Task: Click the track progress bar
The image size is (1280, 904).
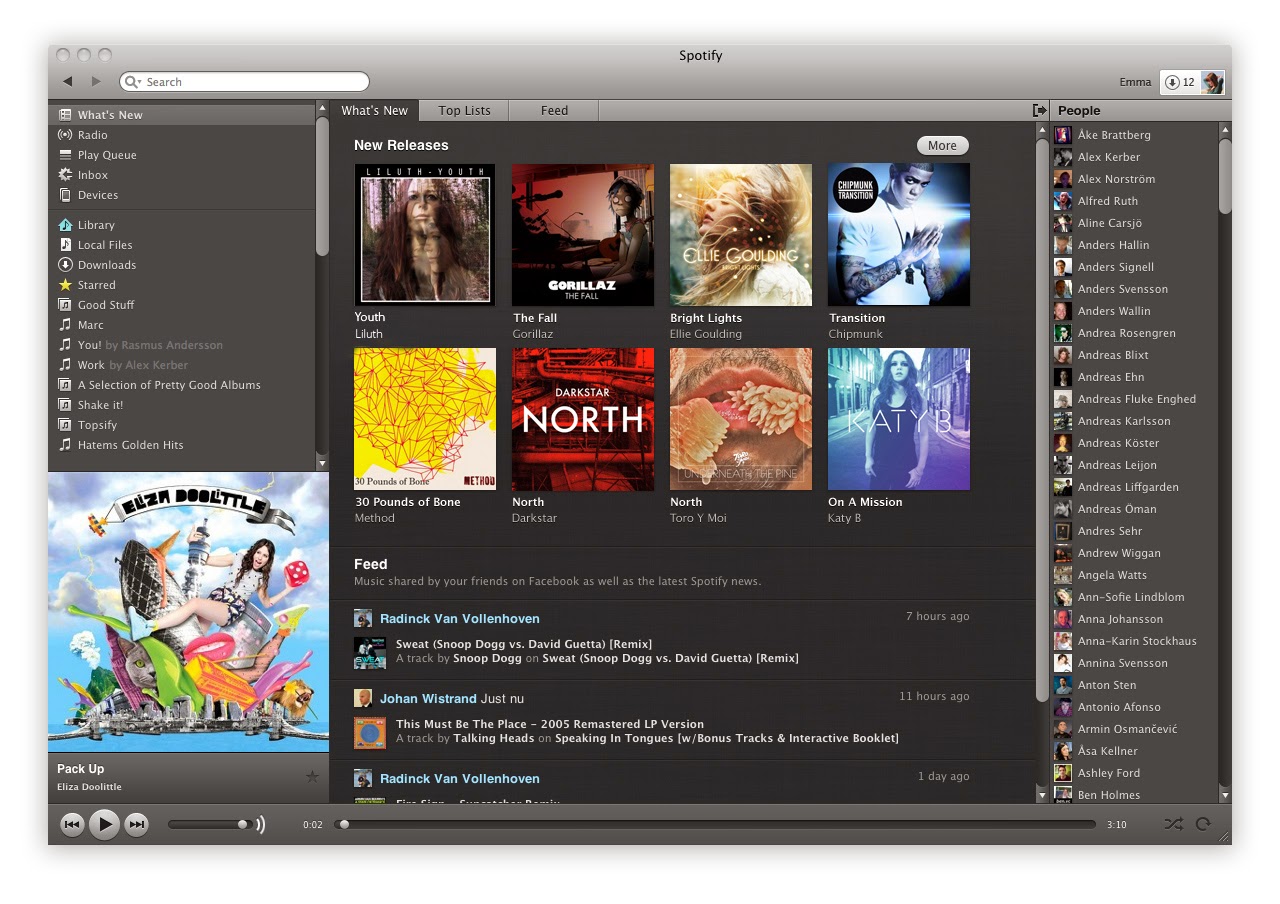Action: coord(716,824)
